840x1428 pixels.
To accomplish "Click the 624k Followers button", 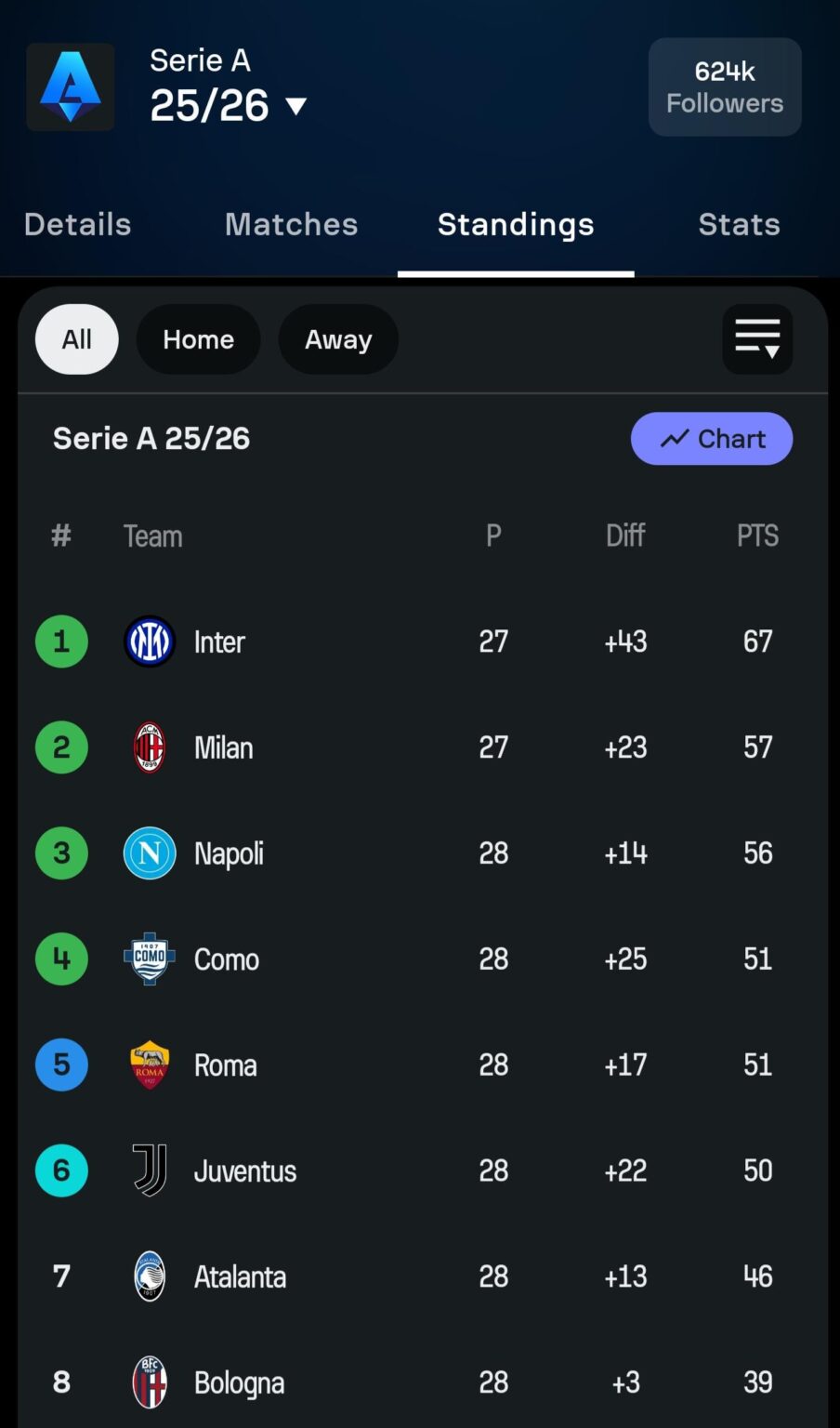I will click(724, 86).
